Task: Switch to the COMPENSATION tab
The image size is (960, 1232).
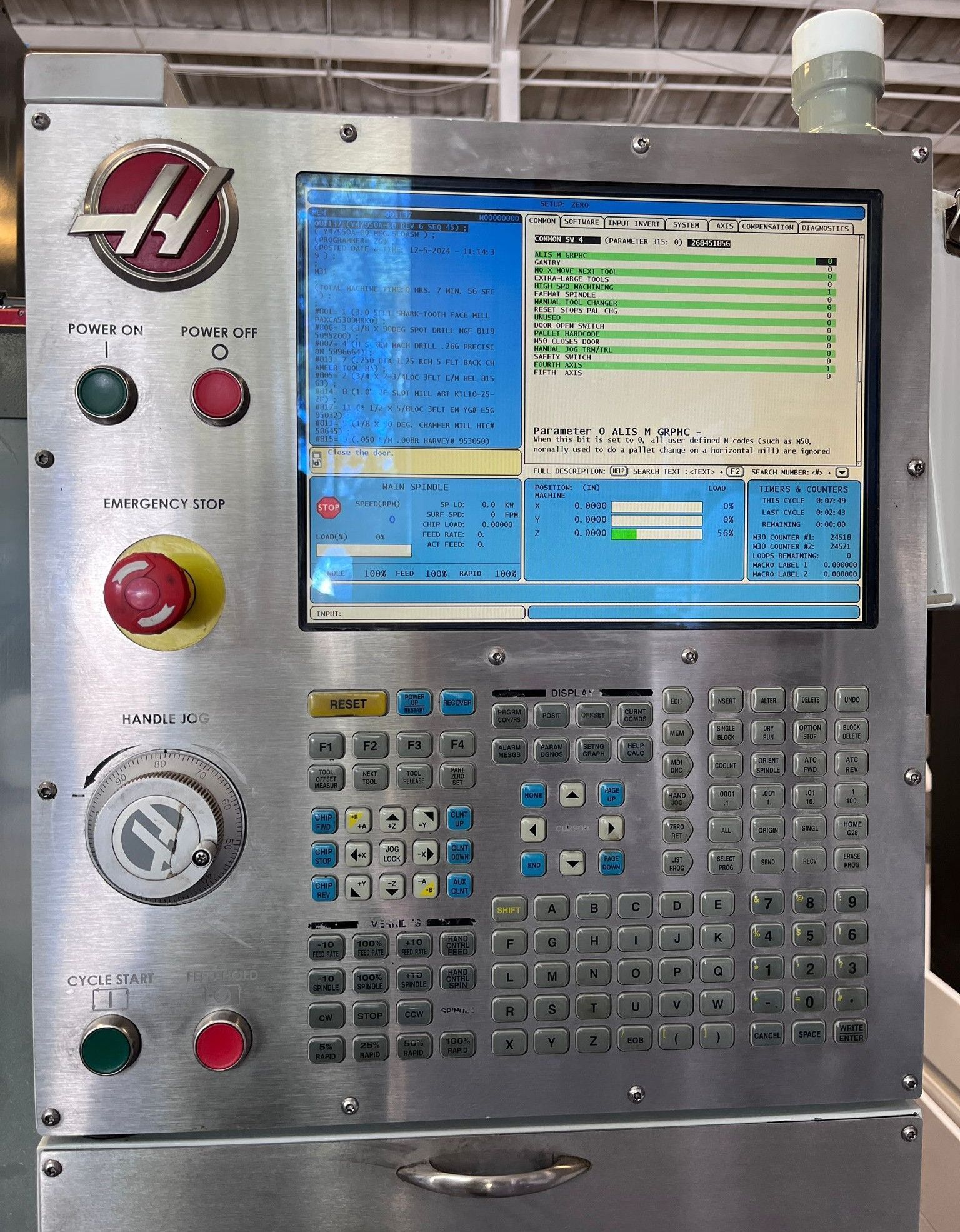Action: pyautogui.click(x=768, y=227)
